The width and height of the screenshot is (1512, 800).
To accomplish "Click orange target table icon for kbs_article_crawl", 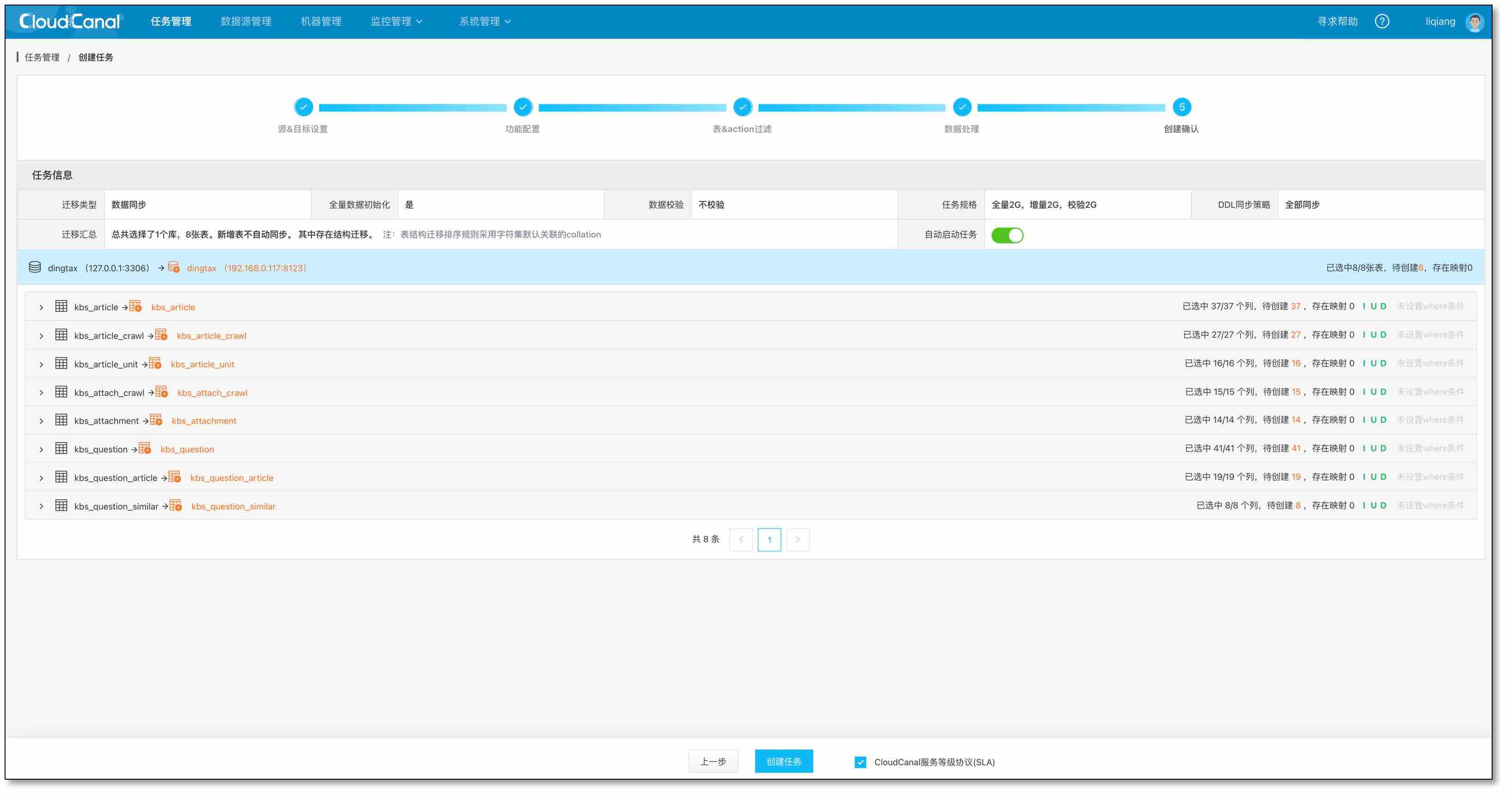I will 161,335.
